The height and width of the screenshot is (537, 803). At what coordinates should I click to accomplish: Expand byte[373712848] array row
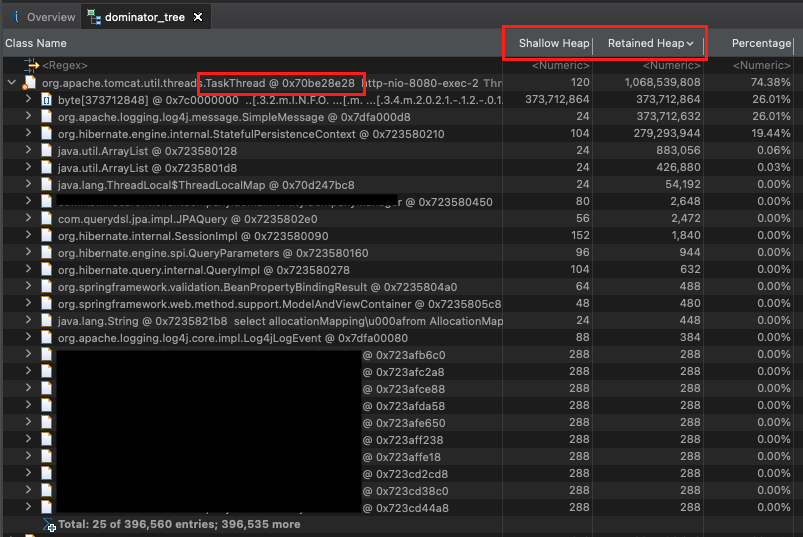click(29, 99)
